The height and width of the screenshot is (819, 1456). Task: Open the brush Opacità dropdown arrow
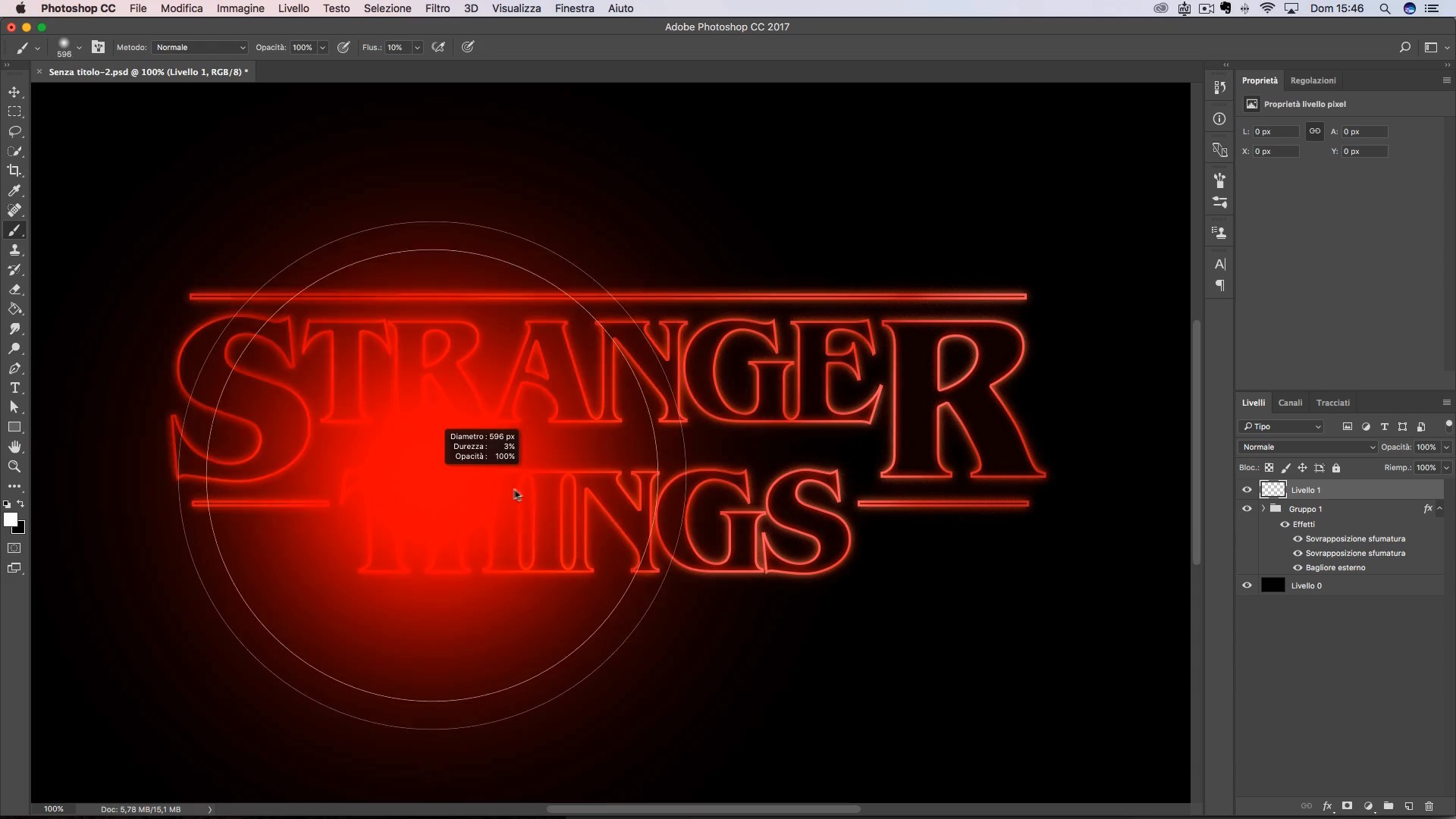322,47
